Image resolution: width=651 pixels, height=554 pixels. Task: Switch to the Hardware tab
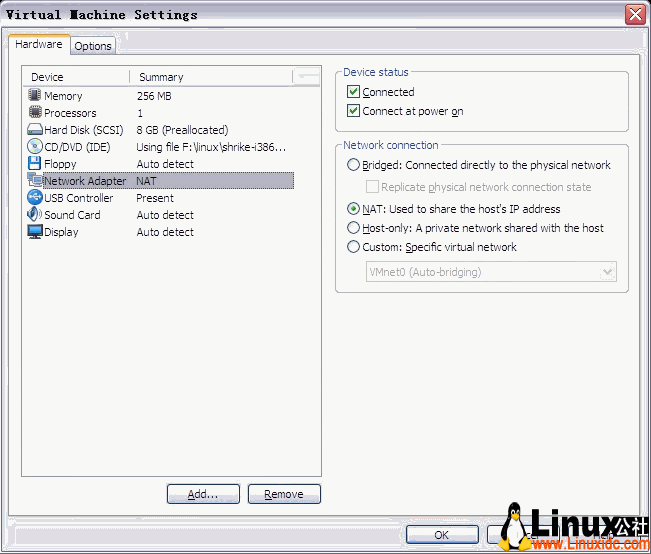[x=39, y=44]
